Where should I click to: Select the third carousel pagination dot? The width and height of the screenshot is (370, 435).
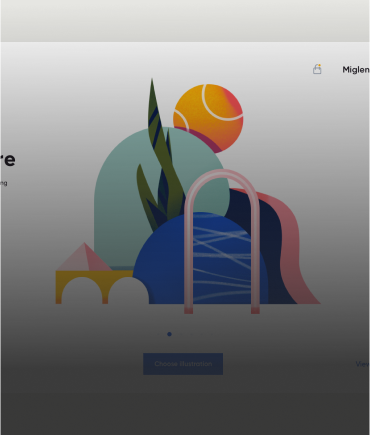(181, 334)
